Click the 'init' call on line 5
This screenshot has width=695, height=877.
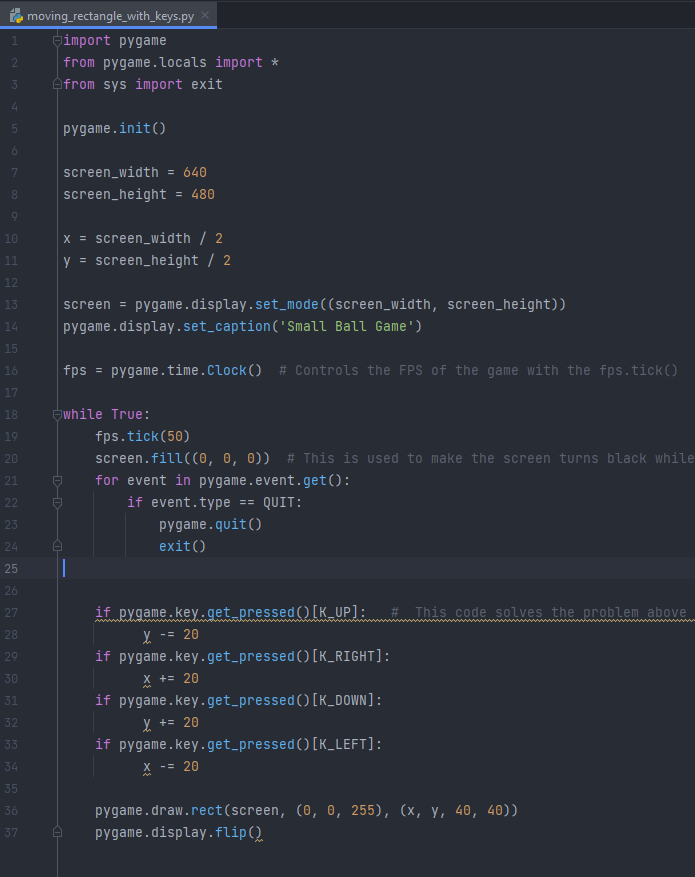[135, 128]
